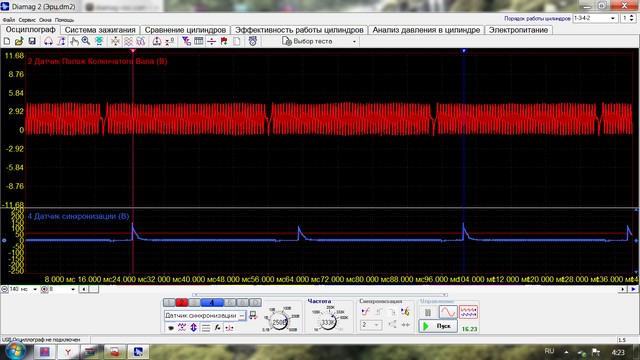Screen dimensions: 640x360
Task: Toggle channel 1 button
Action: point(169,302)
